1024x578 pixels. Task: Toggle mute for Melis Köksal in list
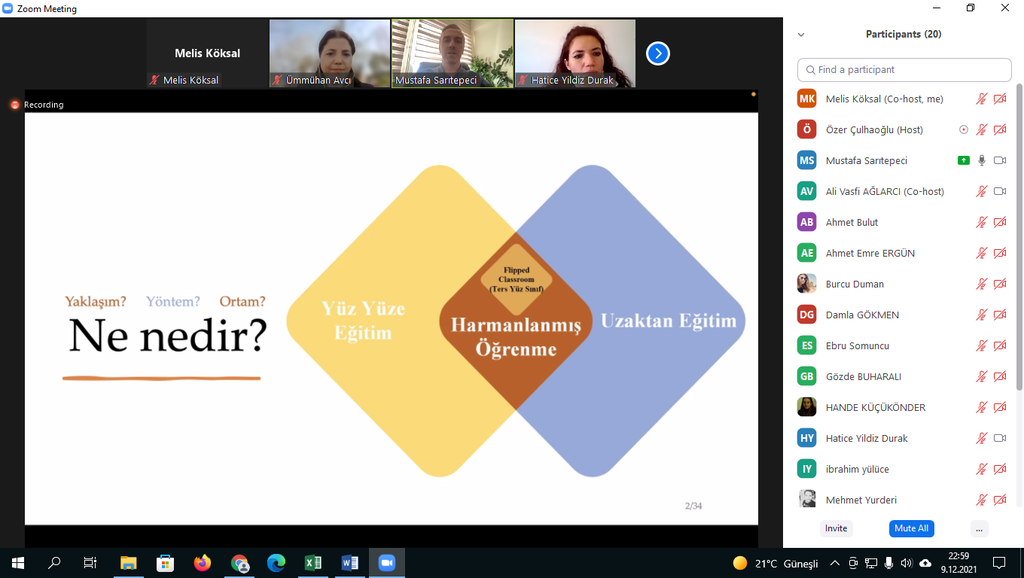pyautogui.click(x=982, y=99)
